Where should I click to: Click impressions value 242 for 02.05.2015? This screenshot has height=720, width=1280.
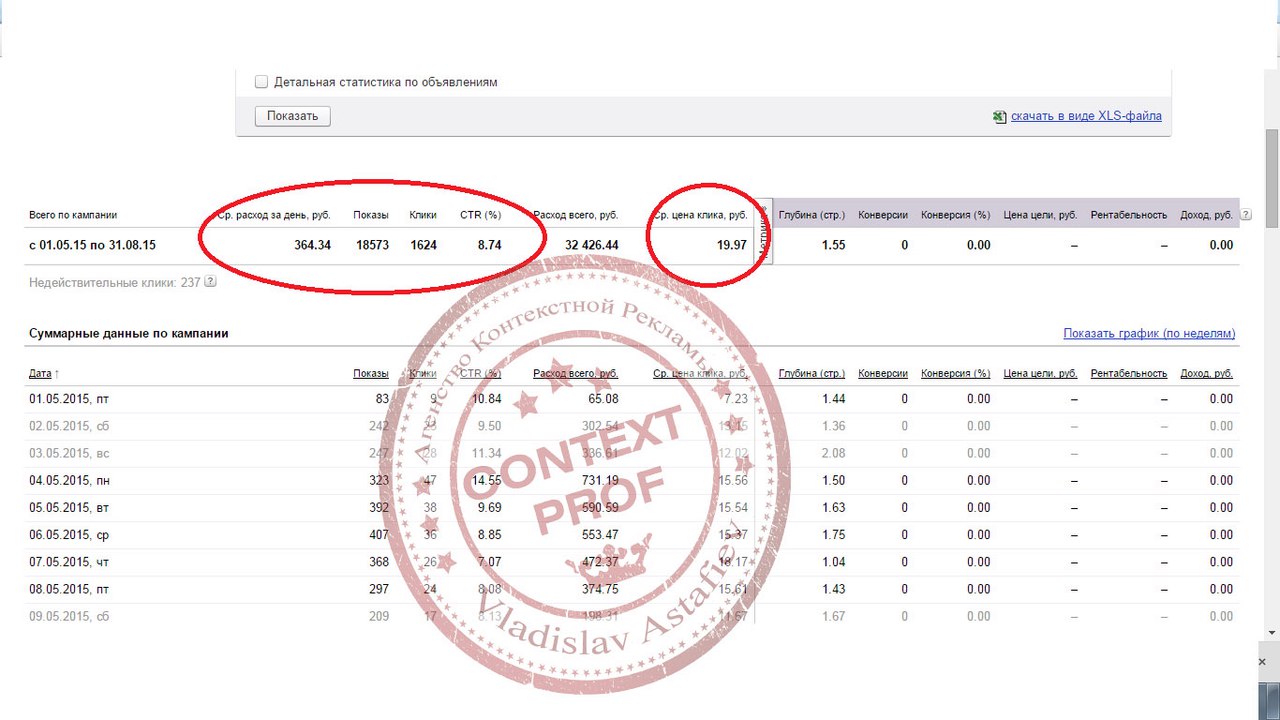coord(379,426)
